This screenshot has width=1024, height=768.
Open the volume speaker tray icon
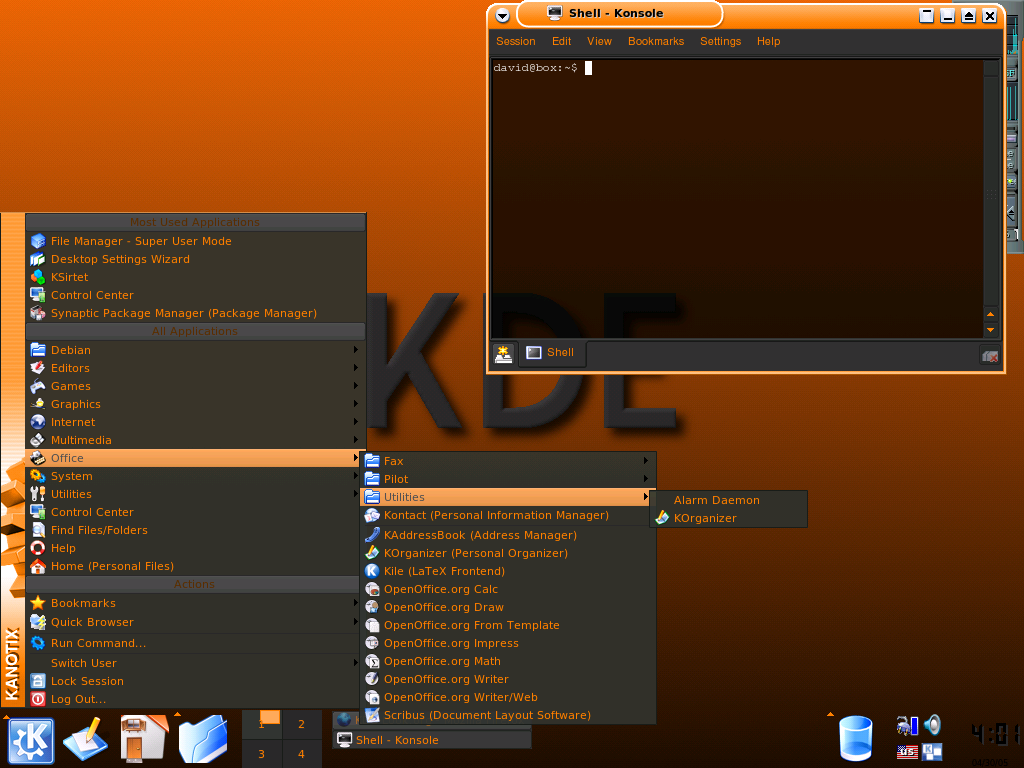click(933, 724)
